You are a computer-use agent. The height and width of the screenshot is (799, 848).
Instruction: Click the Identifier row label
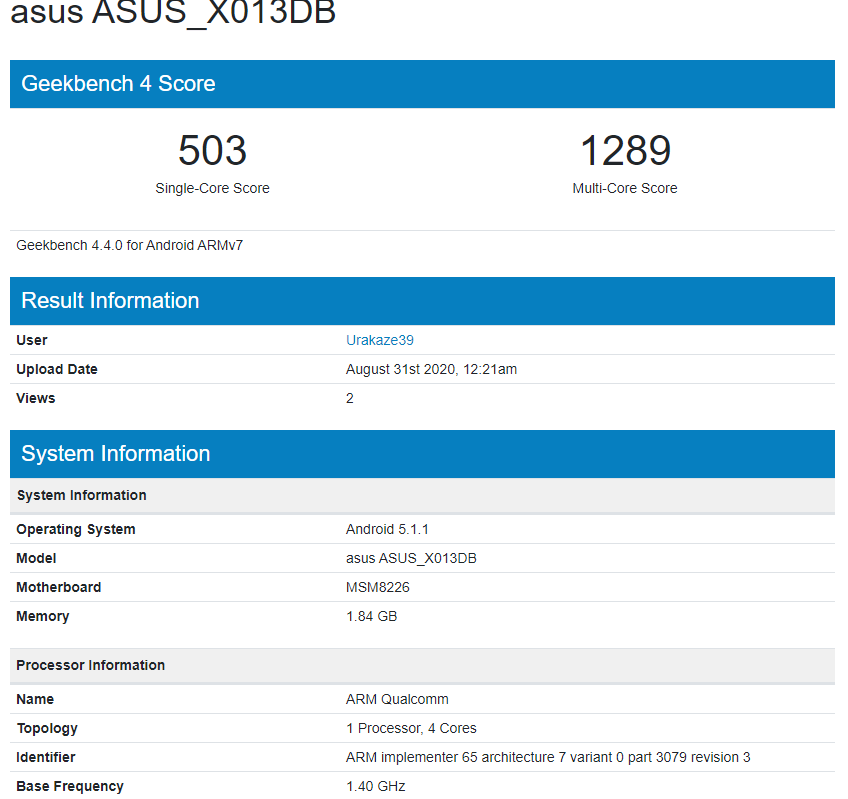click(45, 757)
